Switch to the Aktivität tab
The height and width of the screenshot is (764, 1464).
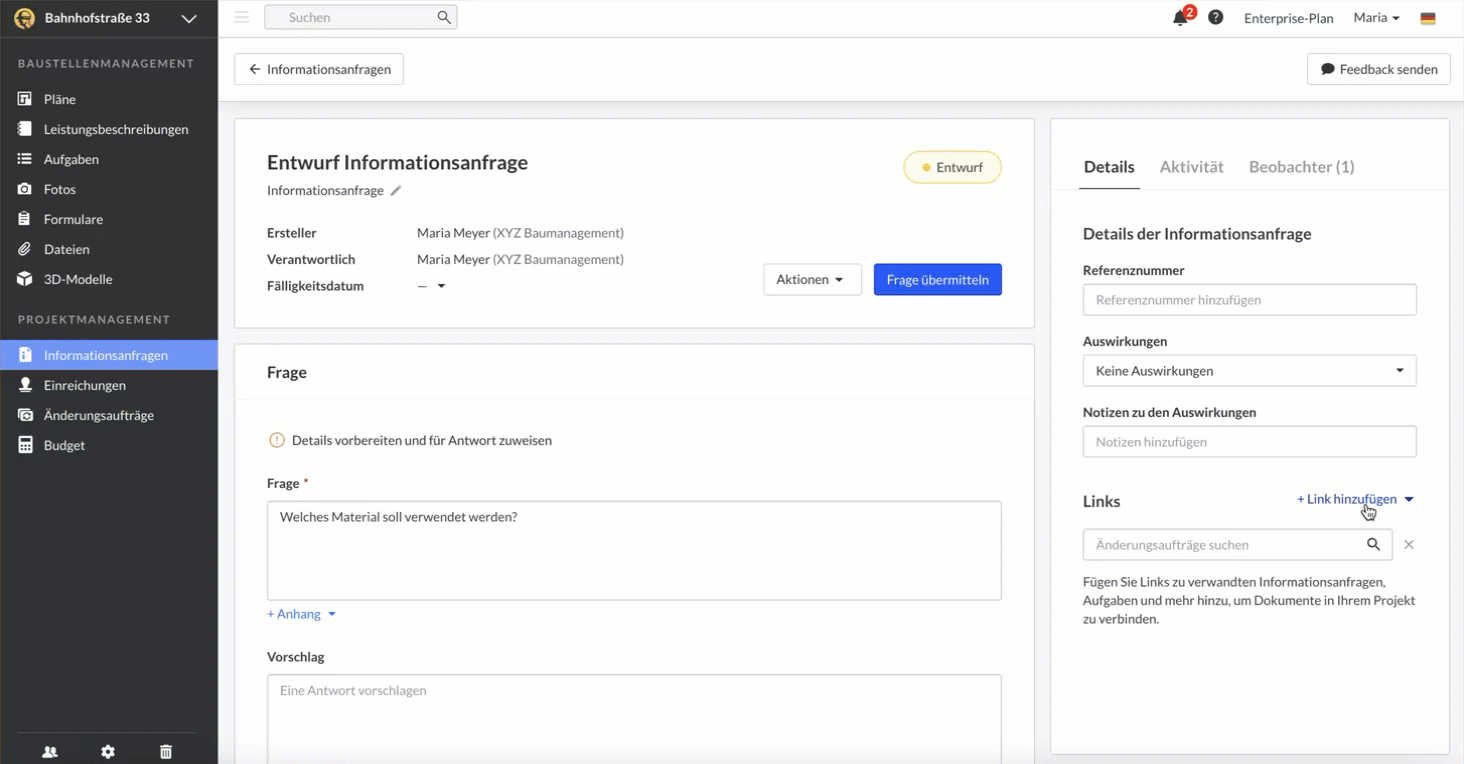[x=1192, y=167]
